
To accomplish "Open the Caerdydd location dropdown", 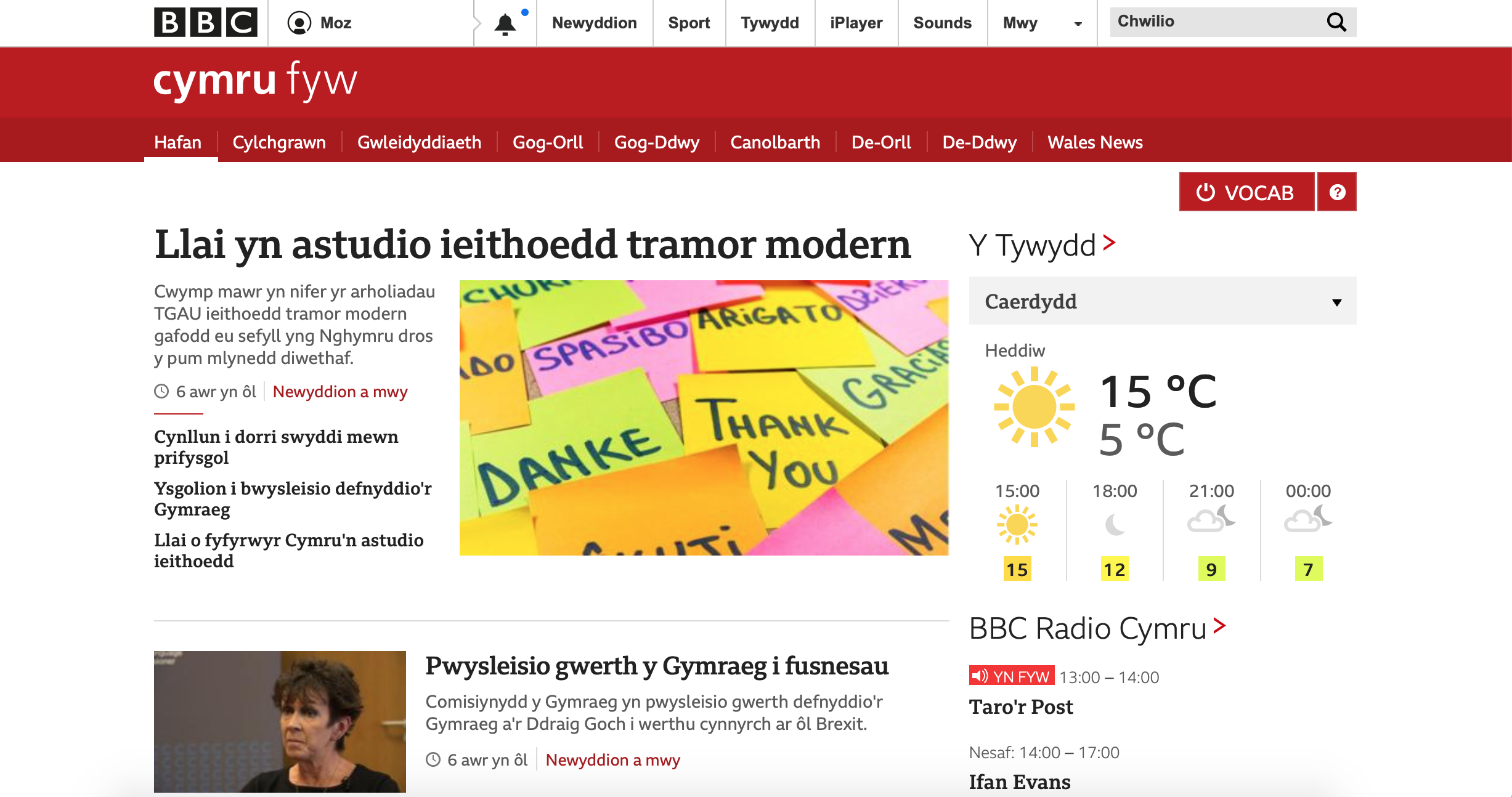I will (x=1162, y=301).
